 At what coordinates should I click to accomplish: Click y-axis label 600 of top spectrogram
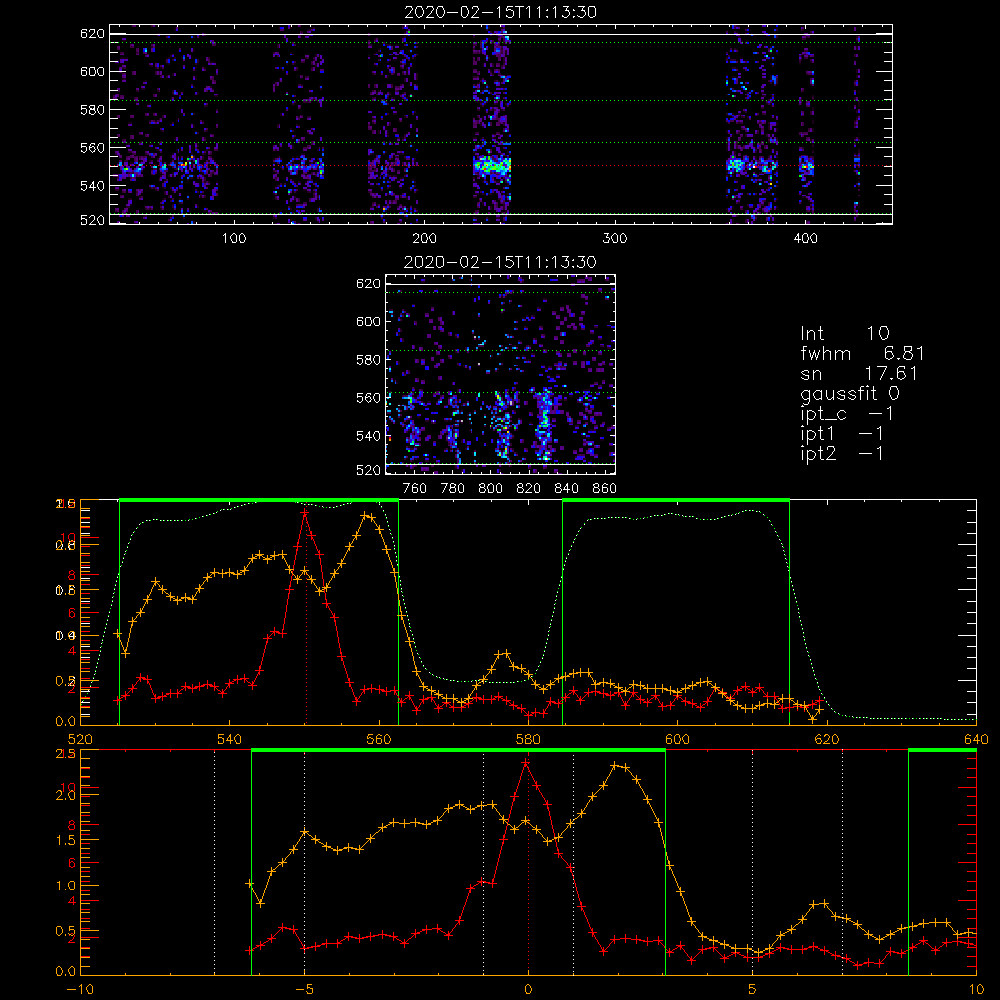pyautogui.click(x=92, y=71)
